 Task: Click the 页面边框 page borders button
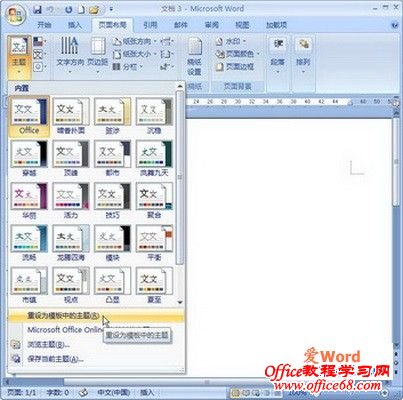point(235,67)
